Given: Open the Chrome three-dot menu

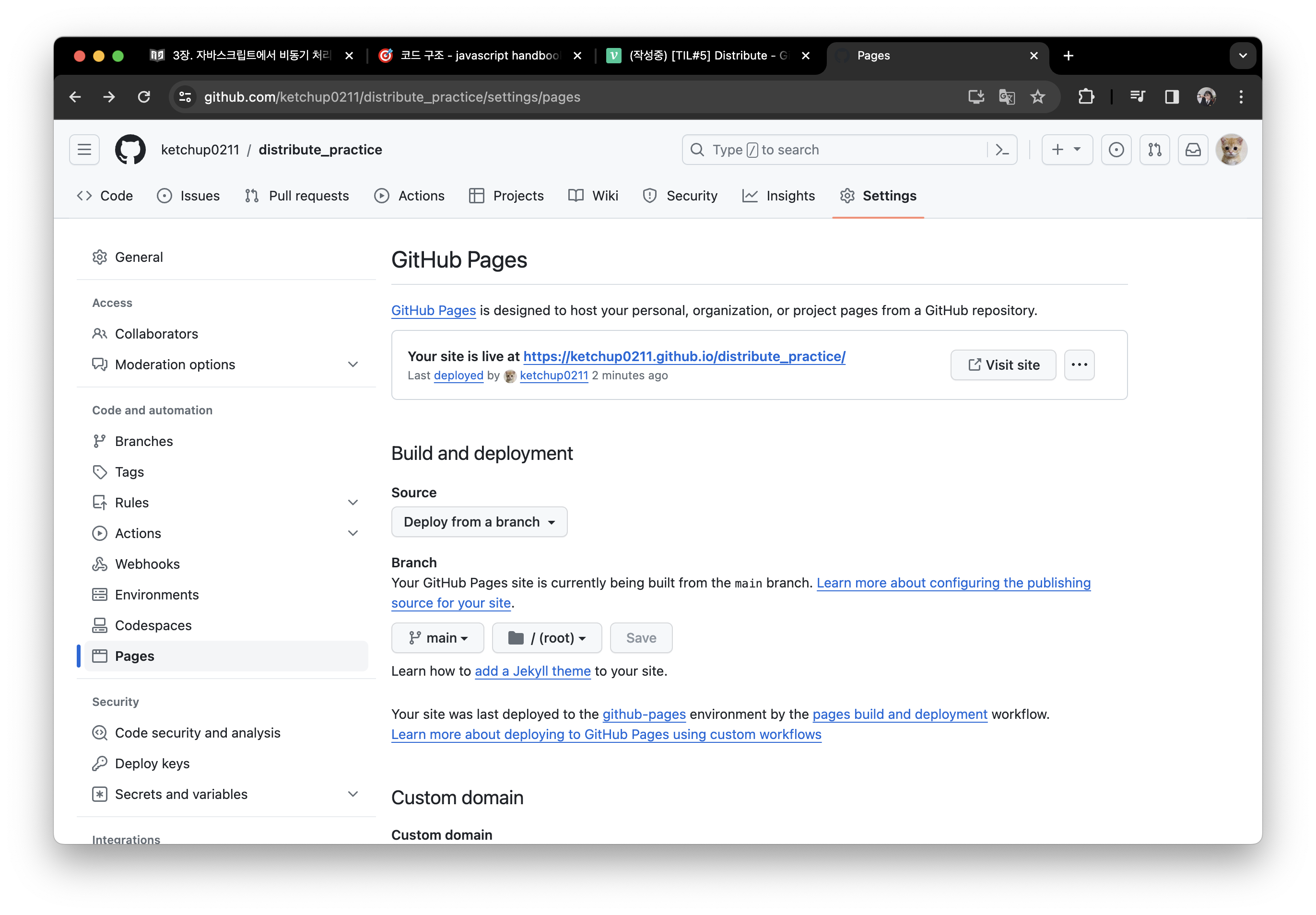Looking at the screenshot, I should (x=1241, y=97).
